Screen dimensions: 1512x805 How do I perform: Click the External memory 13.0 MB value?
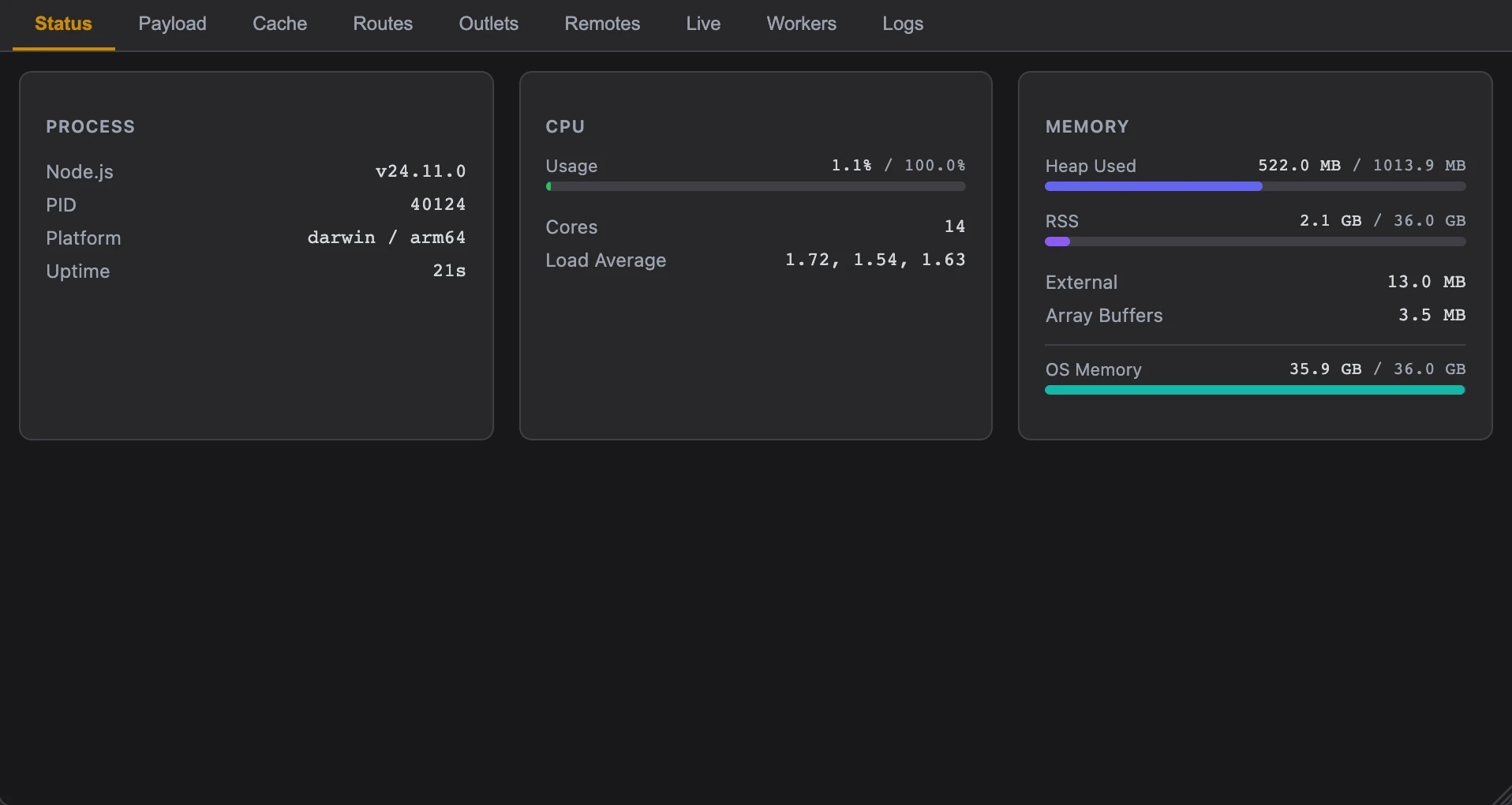pyautogui.click(x=1426, y=282)
